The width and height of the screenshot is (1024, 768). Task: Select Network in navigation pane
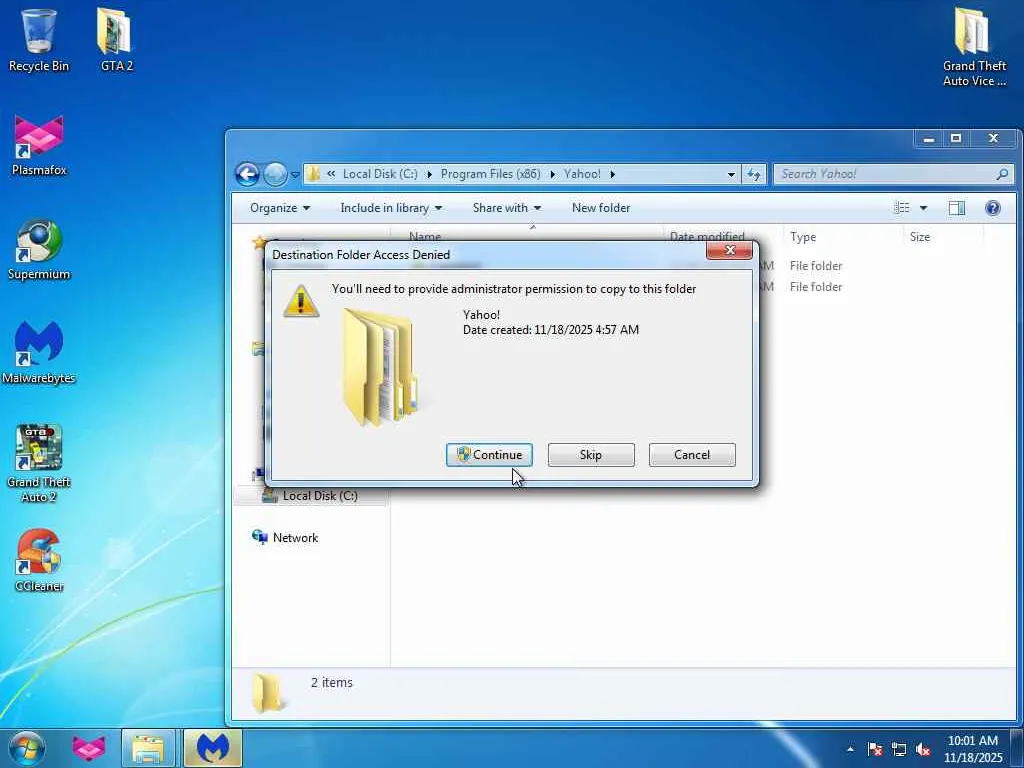pyautogui.click(x=285, y=537)
